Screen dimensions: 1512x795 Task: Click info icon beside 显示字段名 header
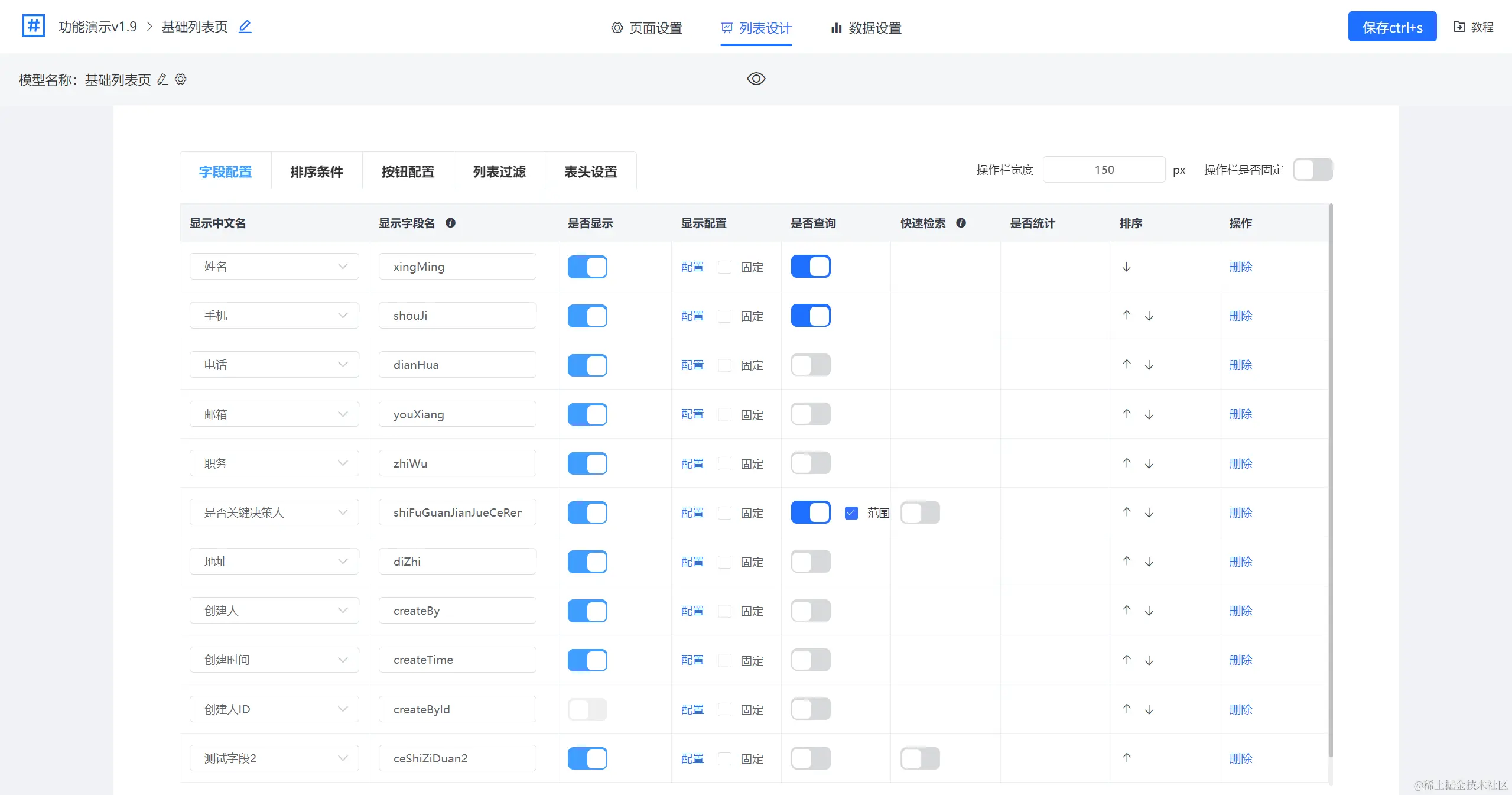(x=450, y=223)
